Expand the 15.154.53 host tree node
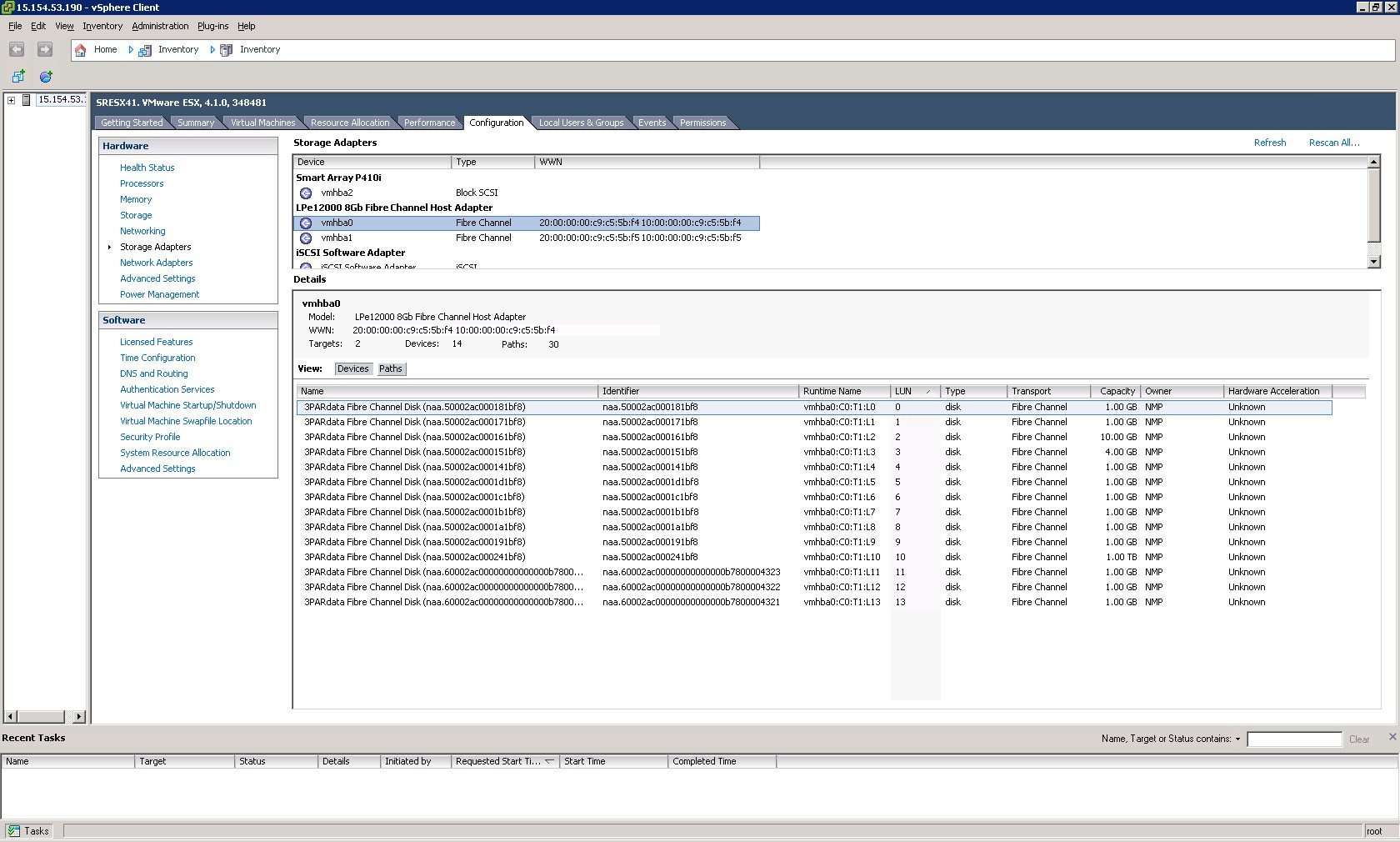The height and width of the screenshot is (842, 1400). (12, 100)
